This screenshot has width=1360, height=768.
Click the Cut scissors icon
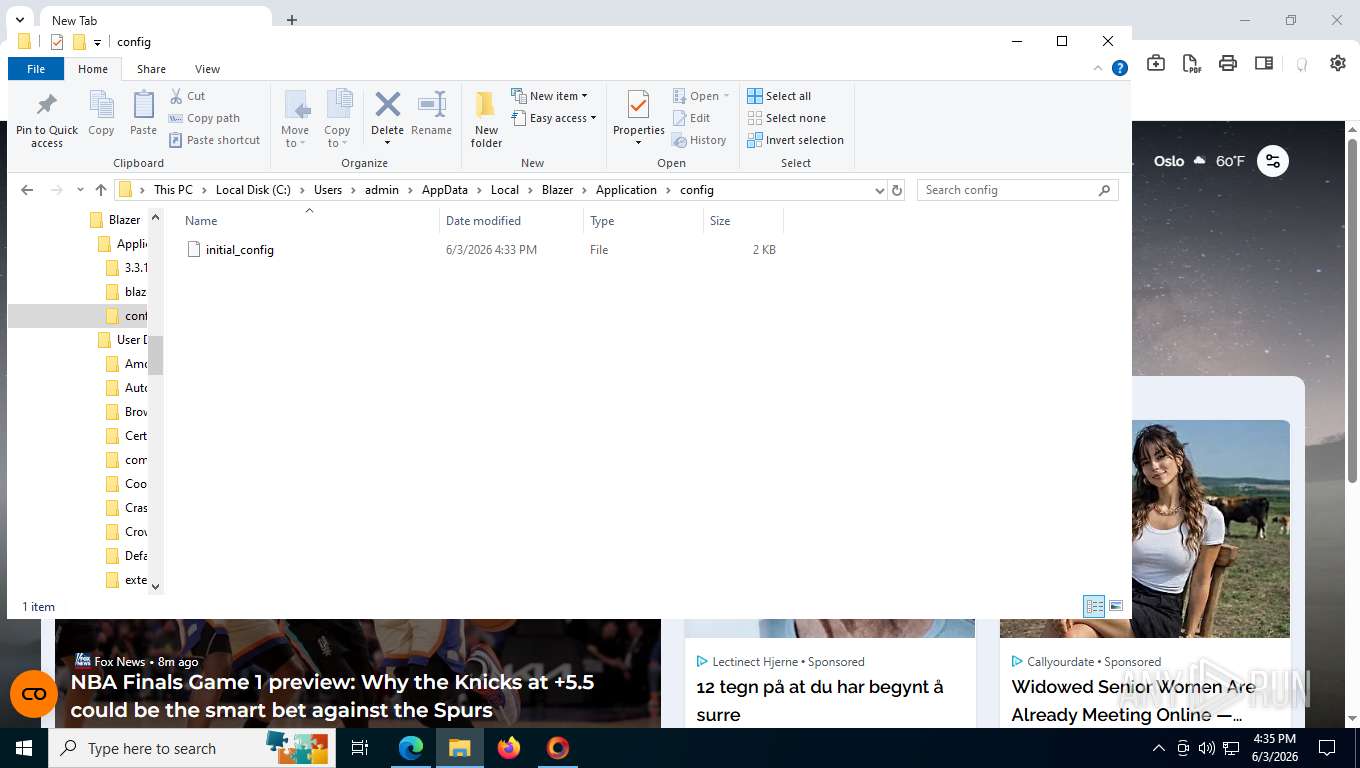tap(176, 96)
